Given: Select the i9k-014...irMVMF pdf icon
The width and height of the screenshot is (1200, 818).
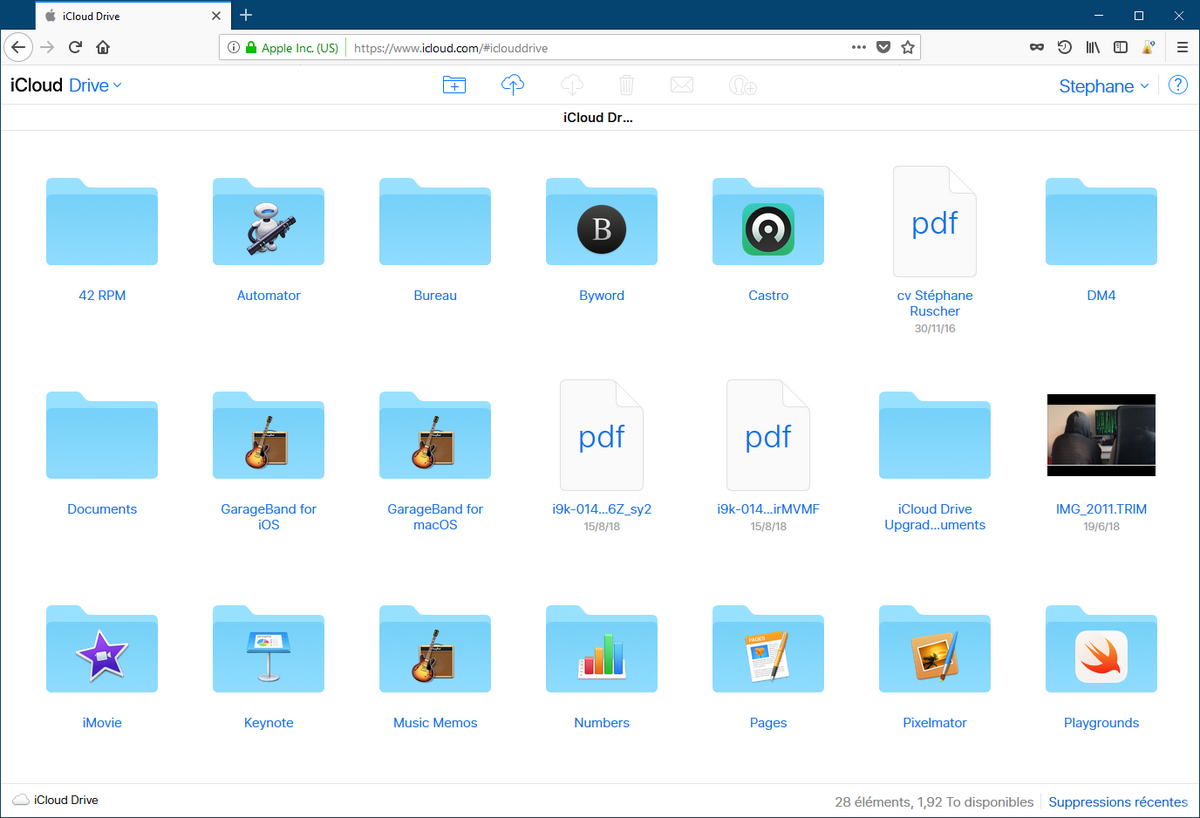Looking at the screenshot, I should [768, 435].
